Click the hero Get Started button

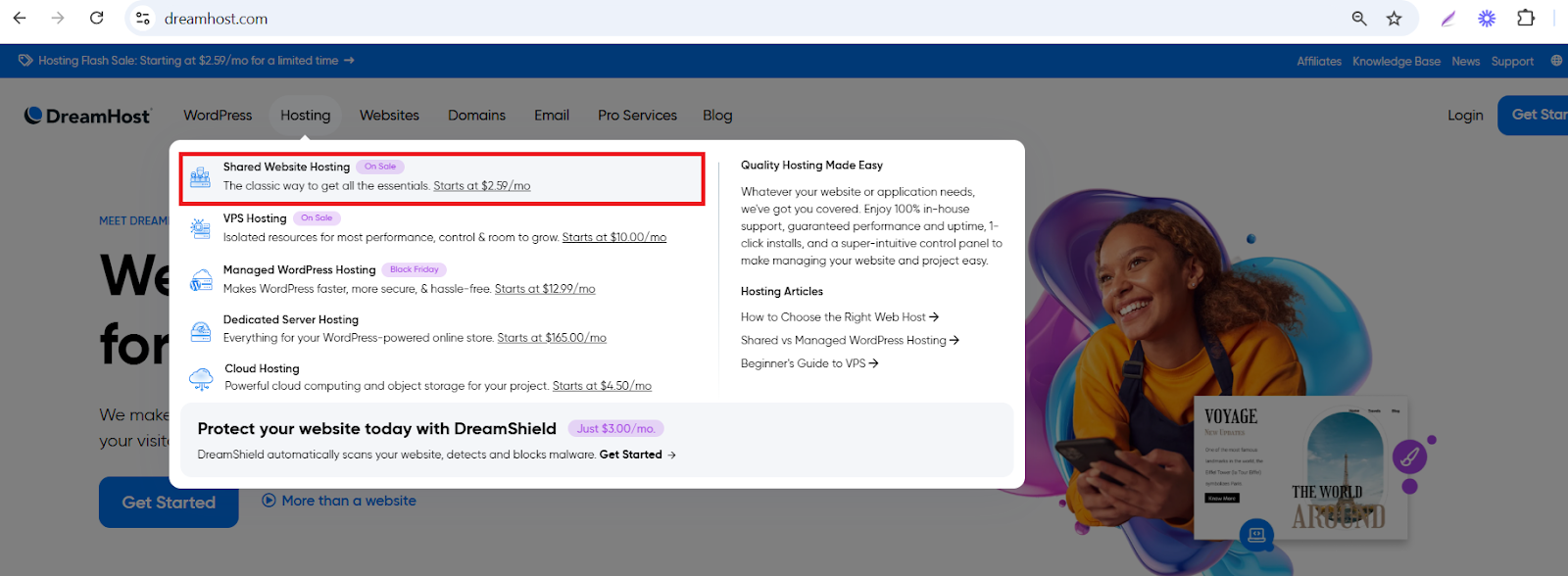169,503
